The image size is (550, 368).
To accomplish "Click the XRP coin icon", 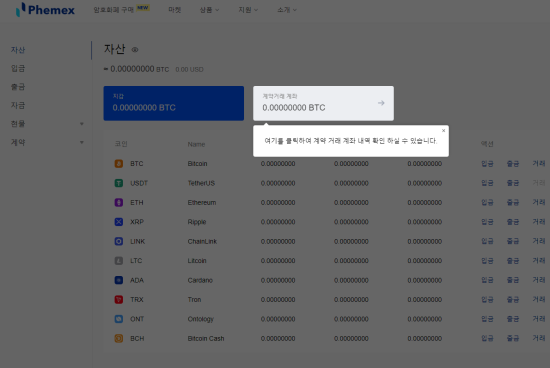I will click(x=119, y=222).
